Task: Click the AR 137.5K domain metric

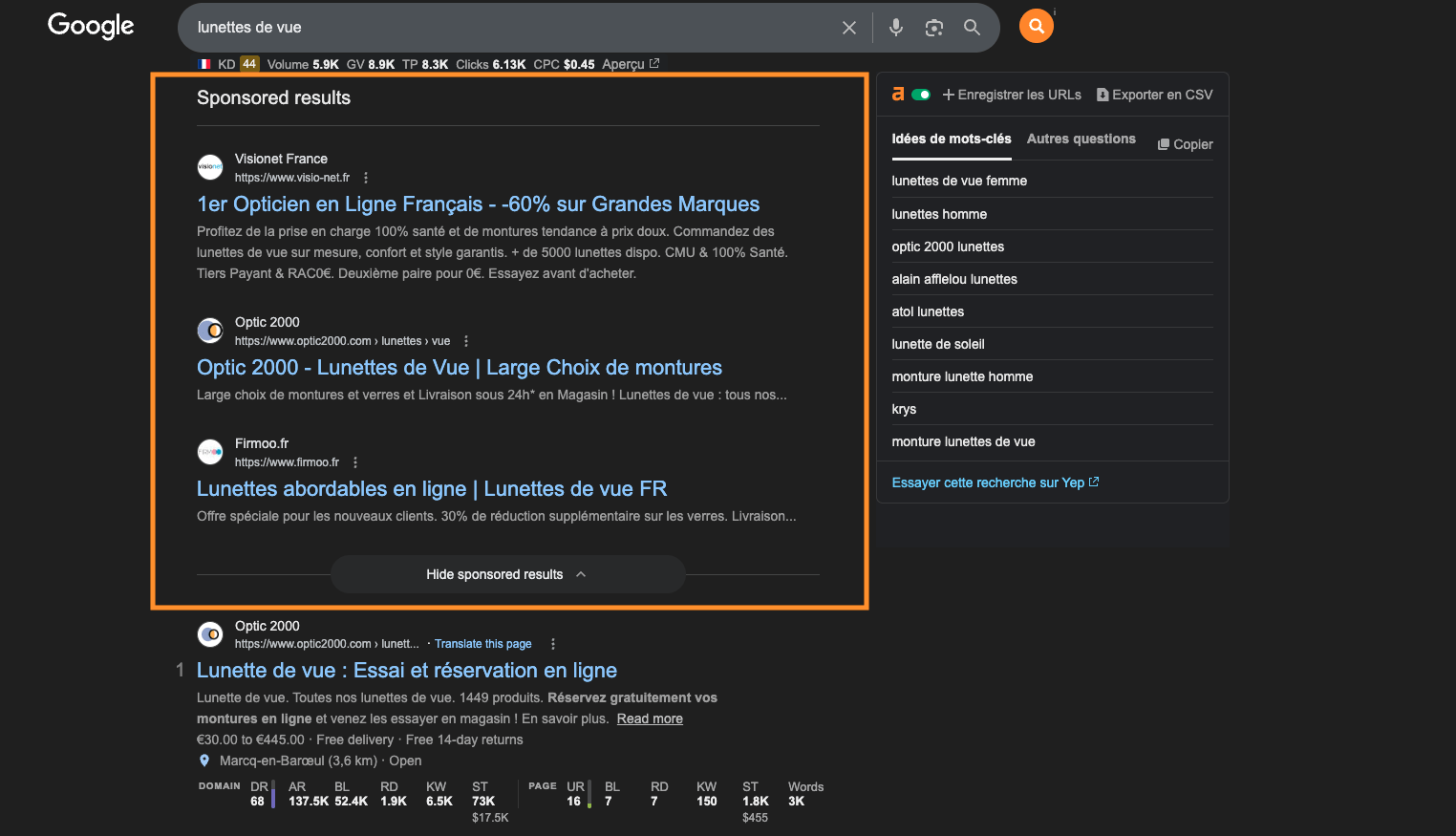Action: click(309, 794)
